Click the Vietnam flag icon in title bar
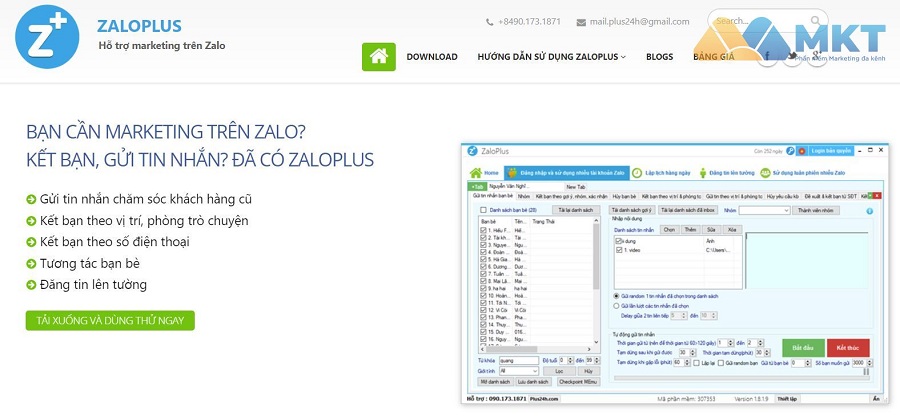The width and height of the screenshot is (900, 420). (802, 151)
